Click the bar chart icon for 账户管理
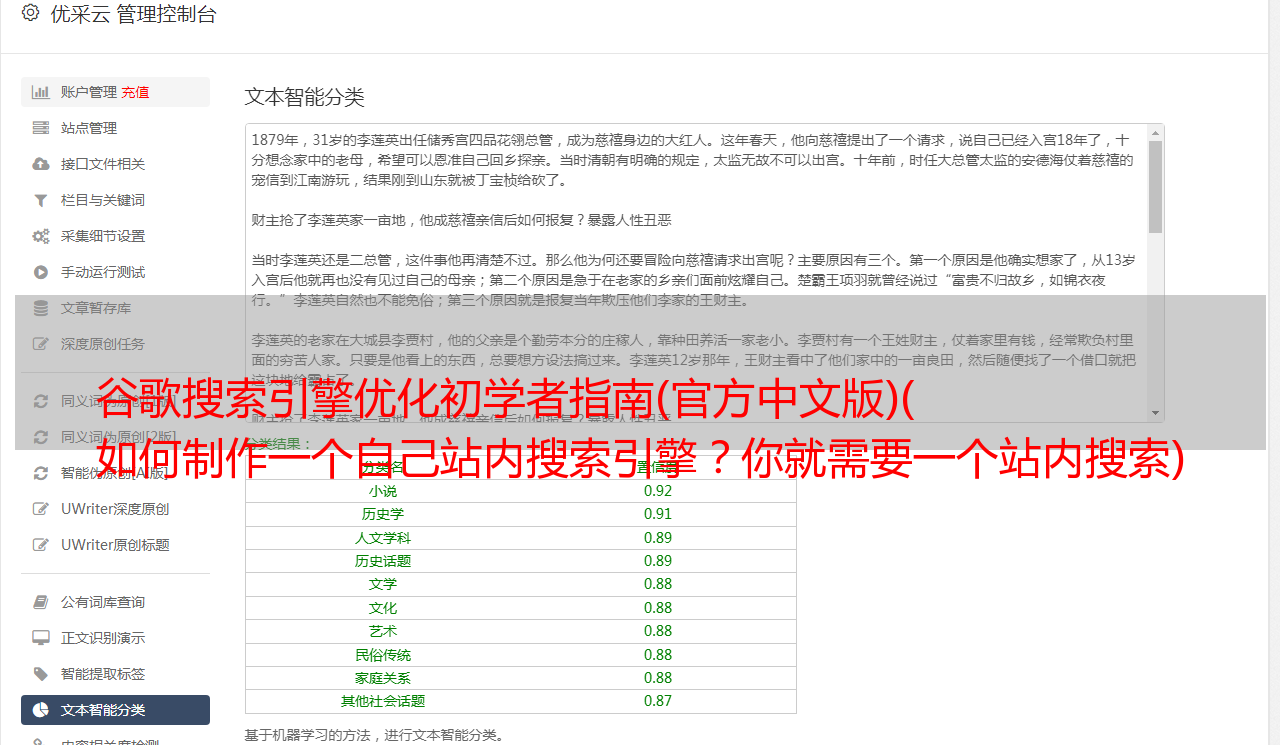The image size is (1280, 745). coord(41,92)
